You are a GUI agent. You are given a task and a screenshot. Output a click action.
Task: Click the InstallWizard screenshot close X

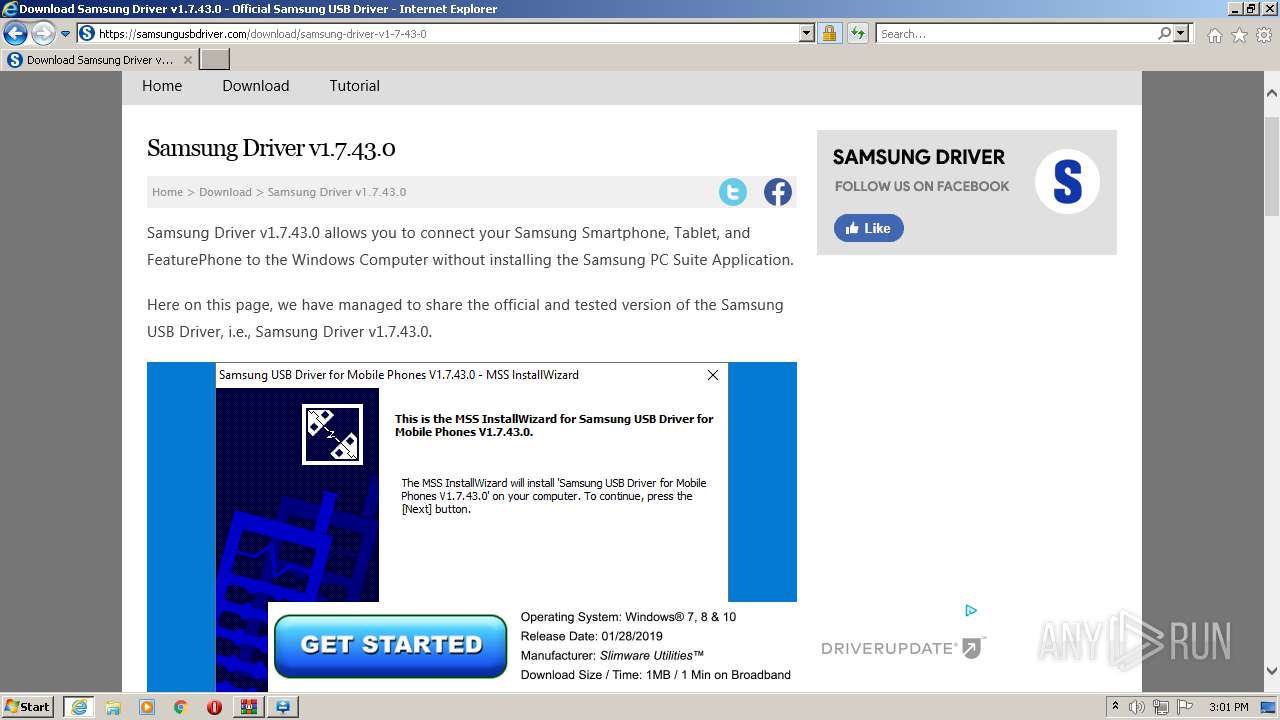pyautogui.click(x=713, y=375)
